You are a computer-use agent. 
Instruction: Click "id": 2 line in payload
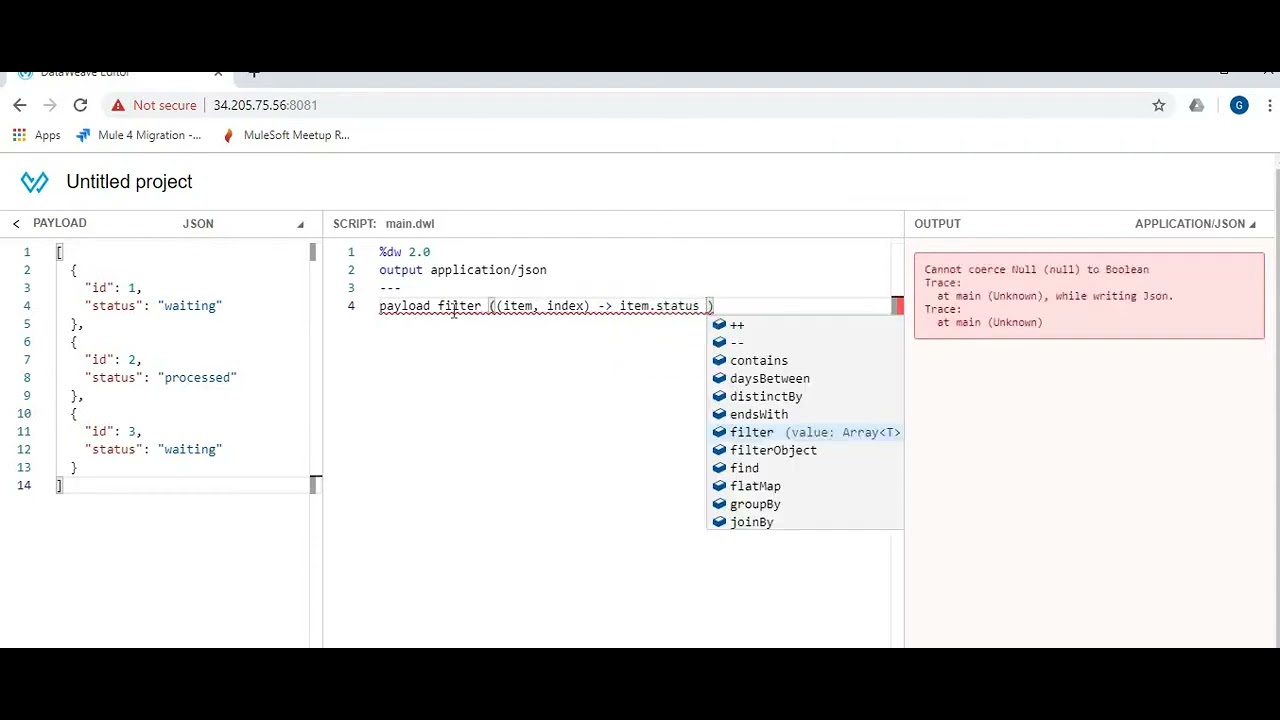point(113,360)
